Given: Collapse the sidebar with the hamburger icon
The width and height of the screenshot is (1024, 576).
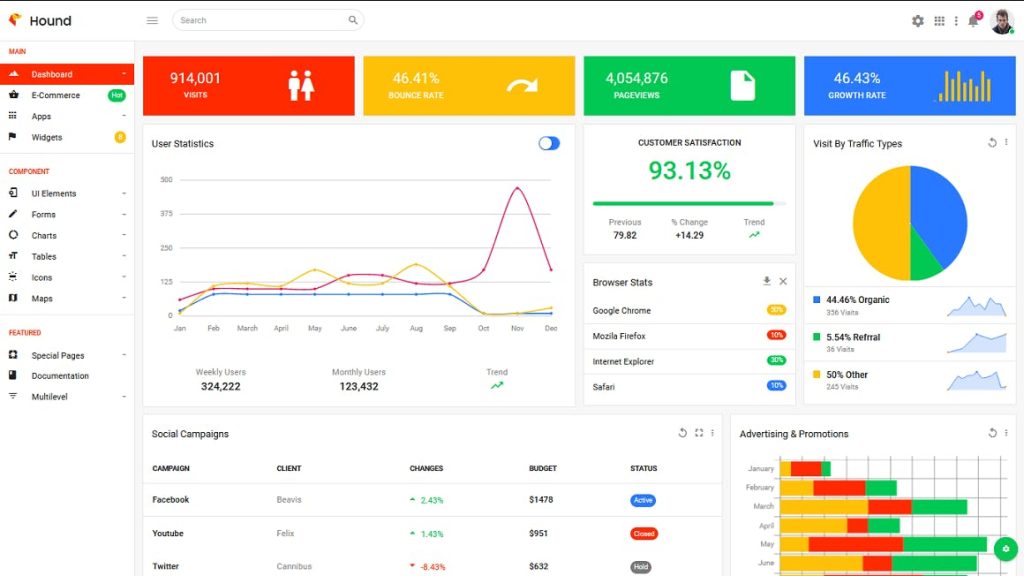Looking at the screenshot, I should (x=152, y=20).
